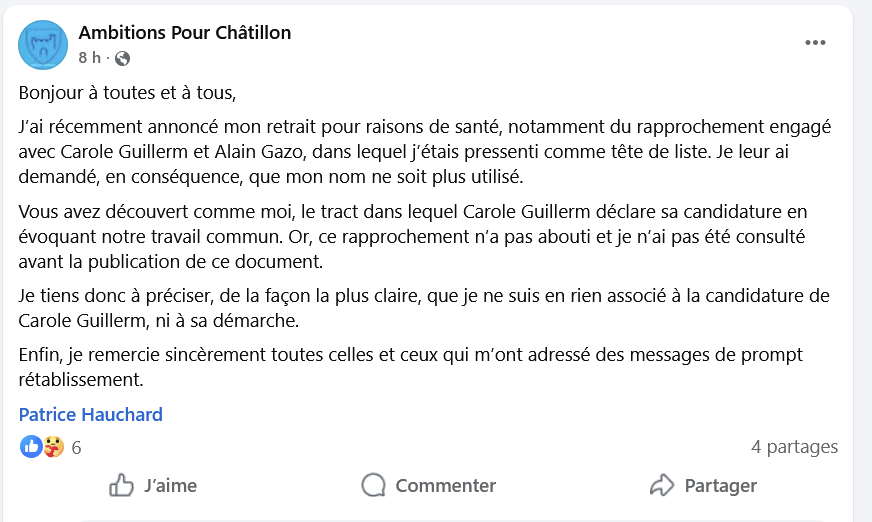The width and height of the screenshot is (872, 522).
Task: Open the Patrice Hauchard profile link
Action: pyautogui.click(x=91, y=414)
